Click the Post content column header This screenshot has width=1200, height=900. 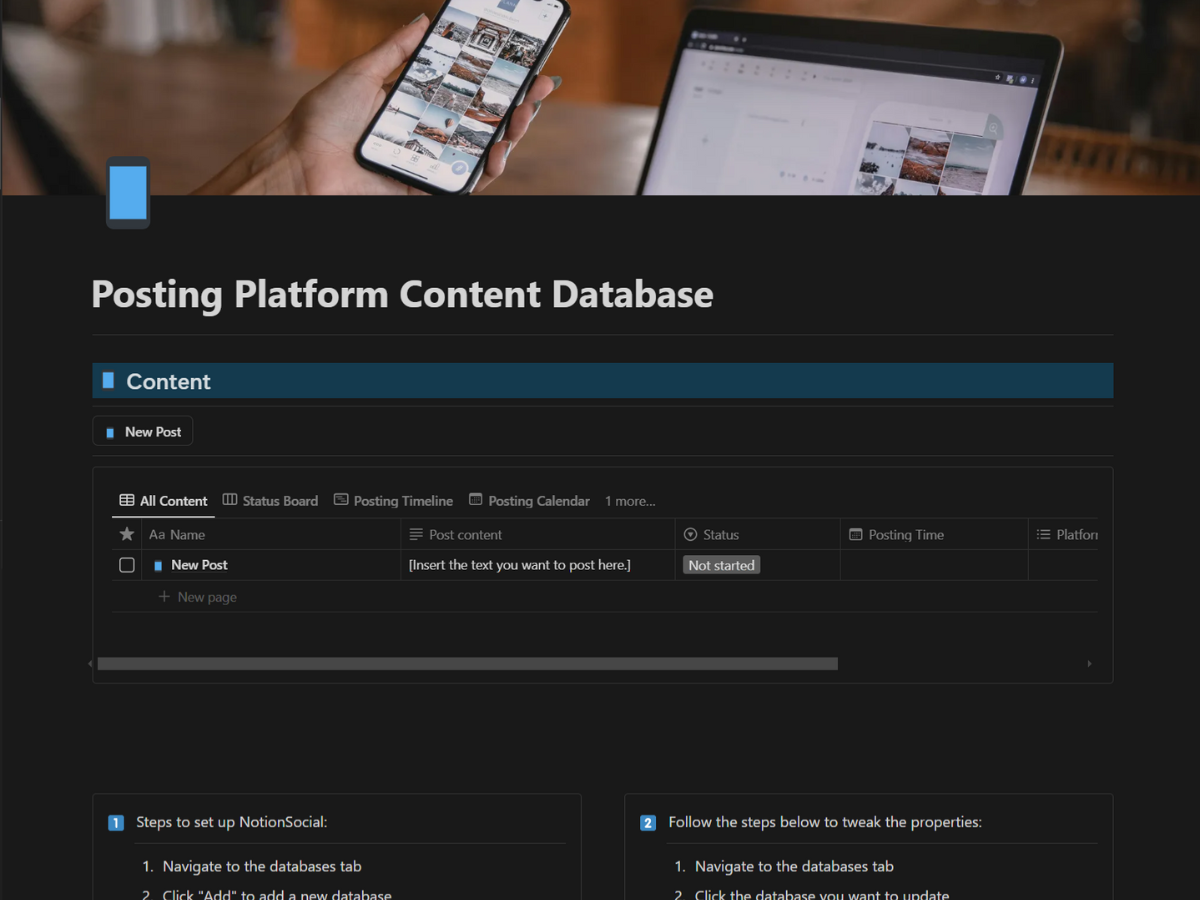coord(538,535)
